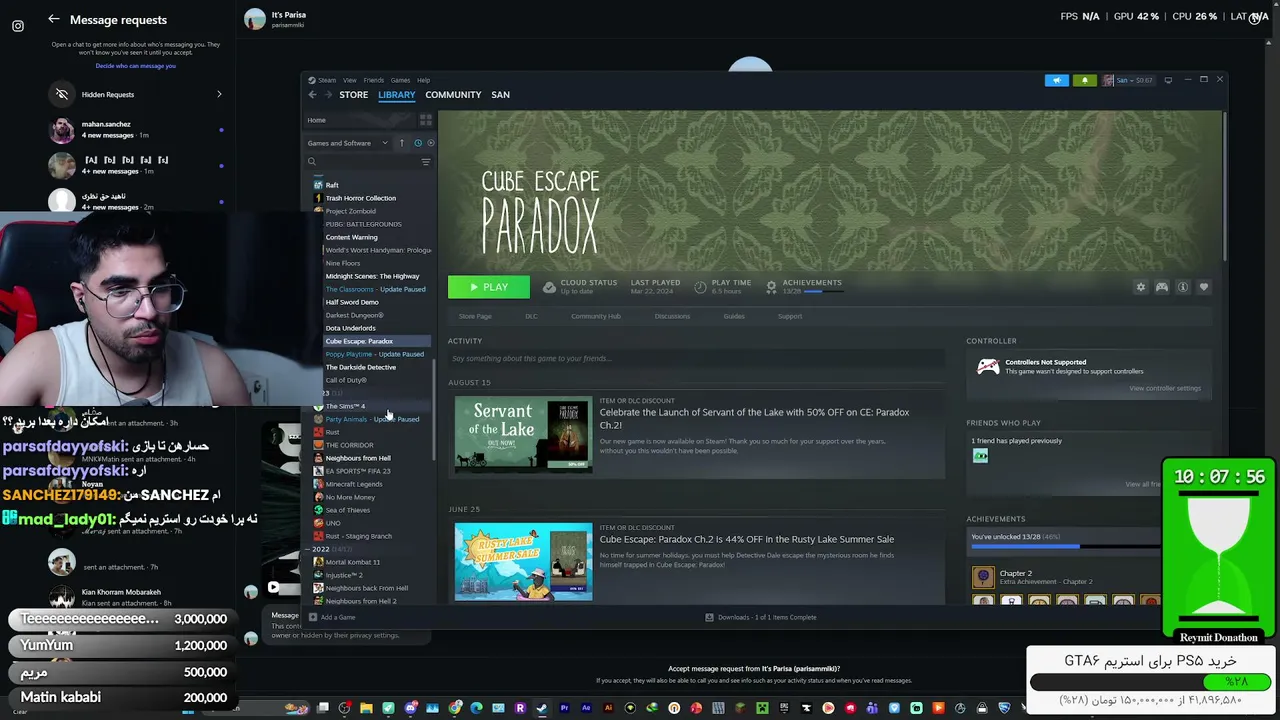Screen dimensions: 1280x720
Task: Open View controller settings link
Action: click(1165, 388)
